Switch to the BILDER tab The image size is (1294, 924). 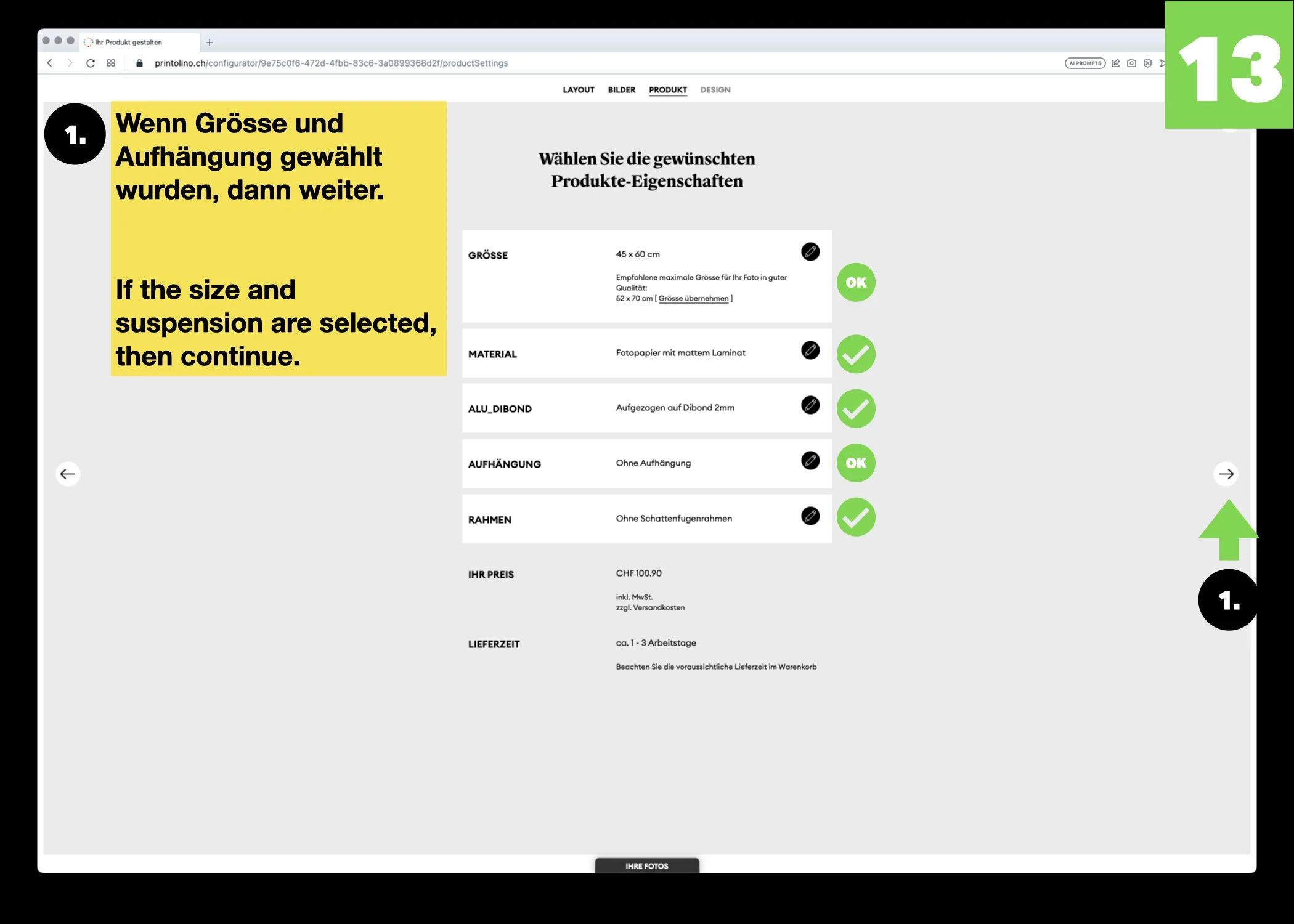coord(621,90)
